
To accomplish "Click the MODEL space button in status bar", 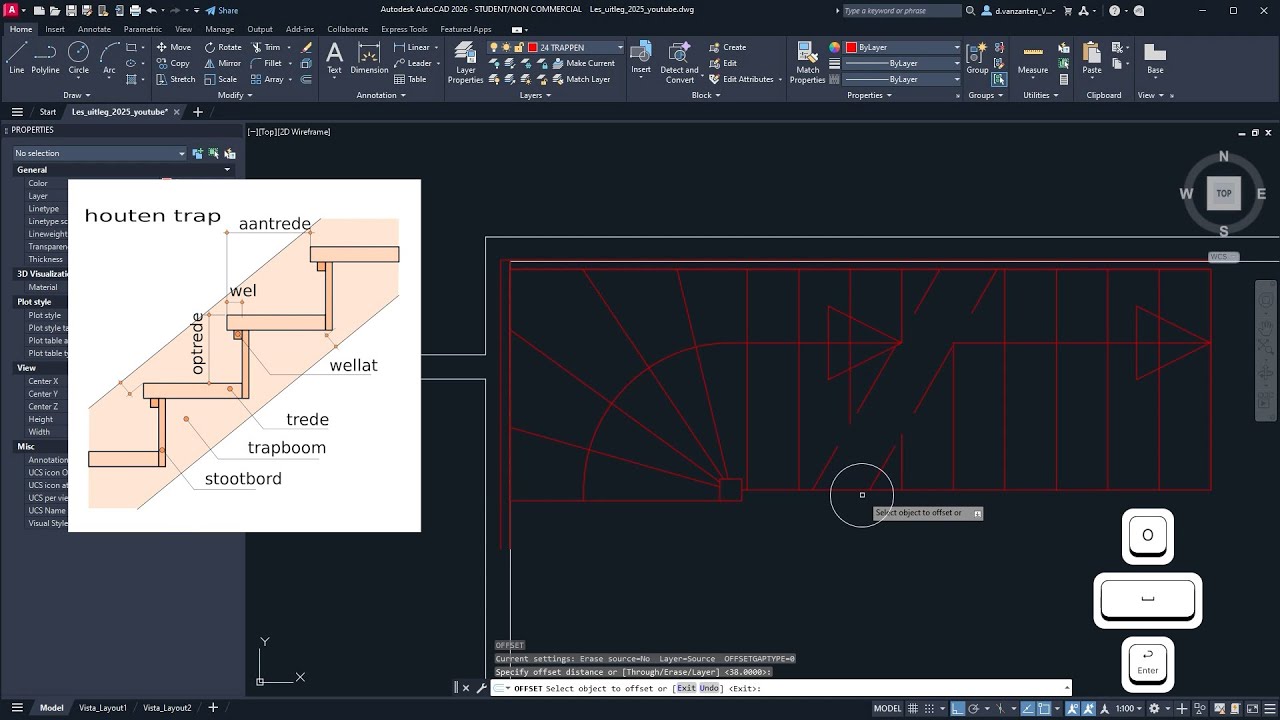I will click(887, 708).
